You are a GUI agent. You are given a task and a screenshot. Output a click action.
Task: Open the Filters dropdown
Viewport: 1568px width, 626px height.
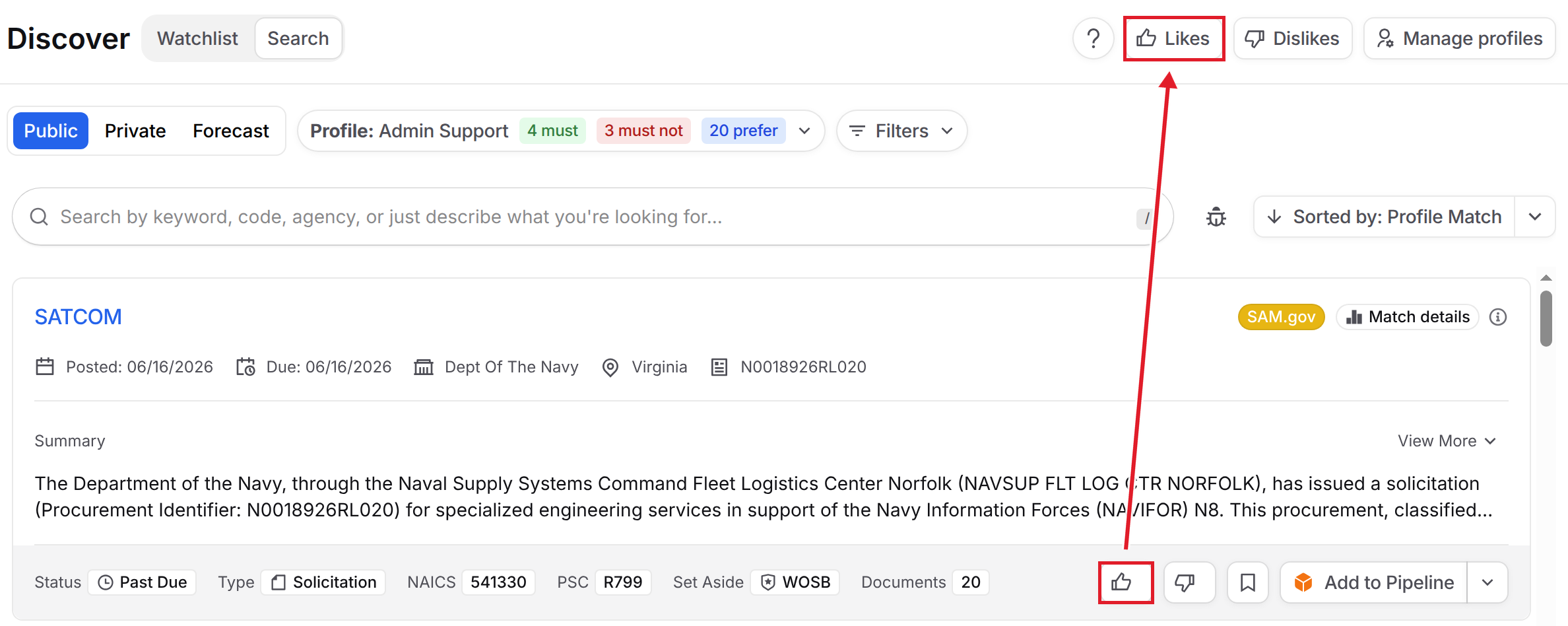click(901, 131)
